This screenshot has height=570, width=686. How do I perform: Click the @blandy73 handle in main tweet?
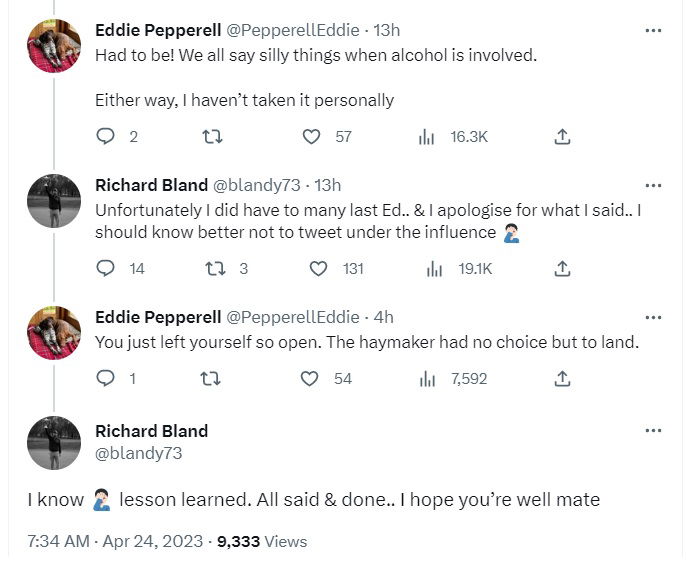click(x=138, y=453)
